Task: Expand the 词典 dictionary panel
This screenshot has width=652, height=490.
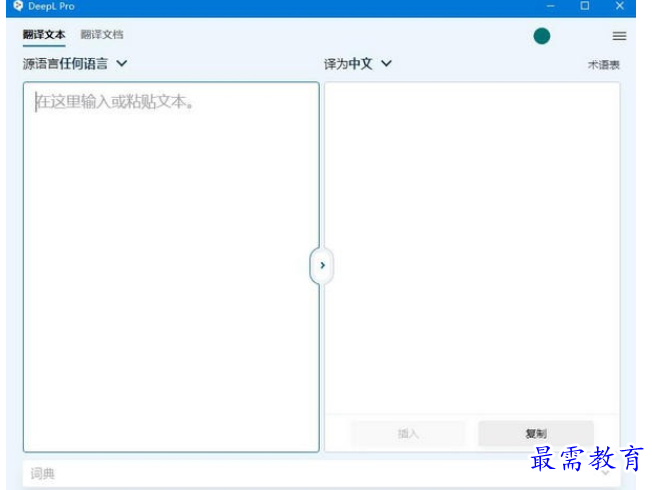Action: click(x=321, y=473)
